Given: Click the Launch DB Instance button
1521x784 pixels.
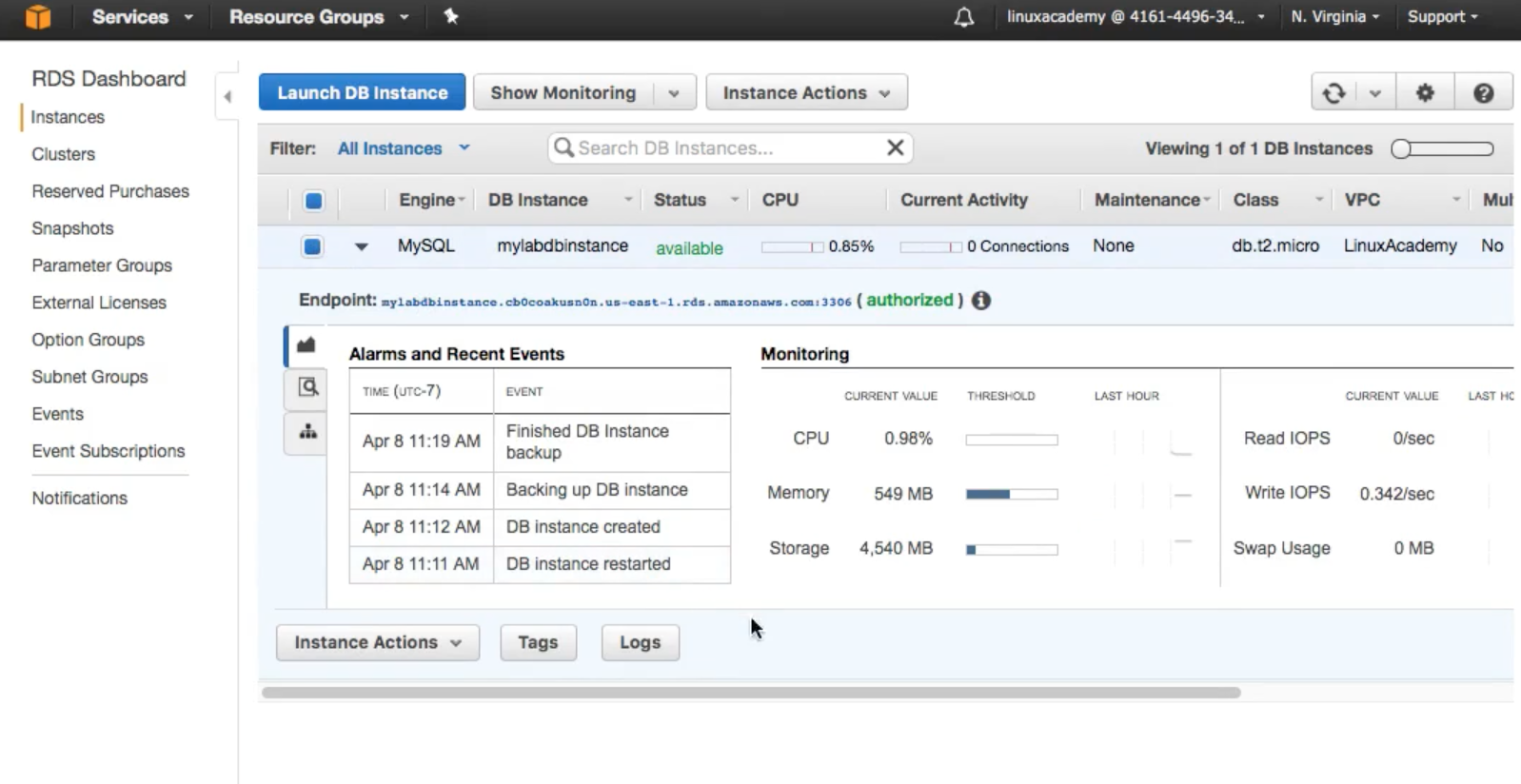Looking at the screenshot, I should (x=362, y=92).
